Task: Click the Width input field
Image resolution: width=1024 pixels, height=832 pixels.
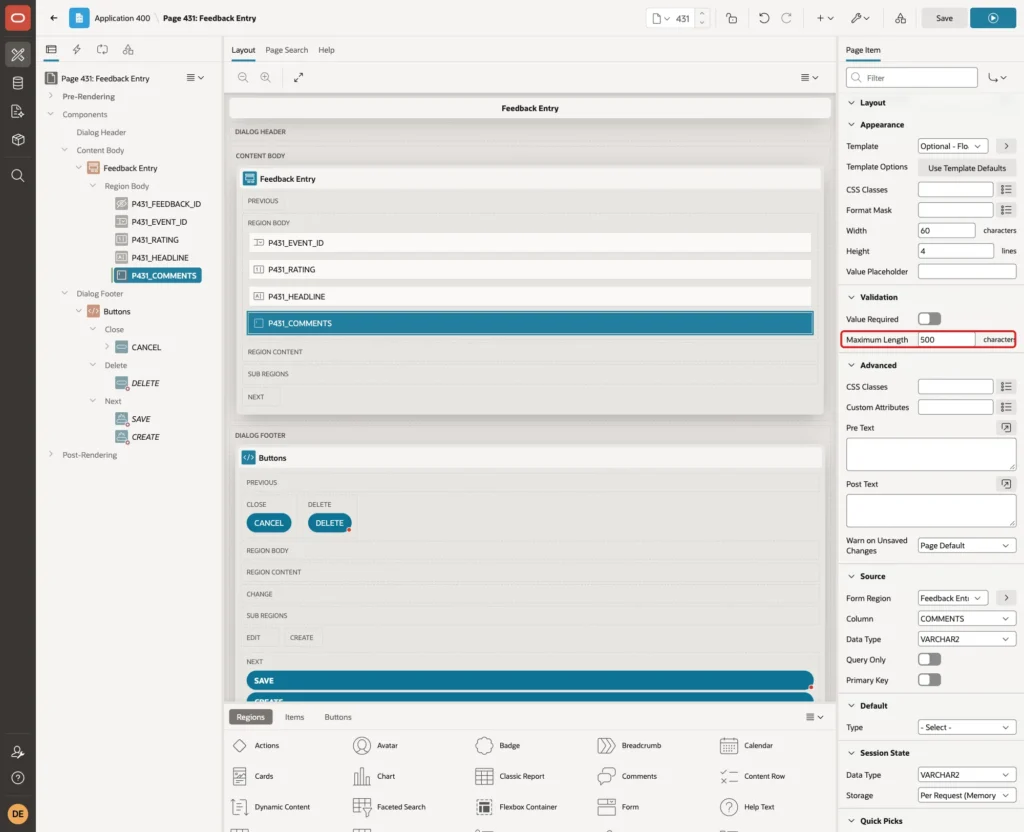Action: (946, 231)
